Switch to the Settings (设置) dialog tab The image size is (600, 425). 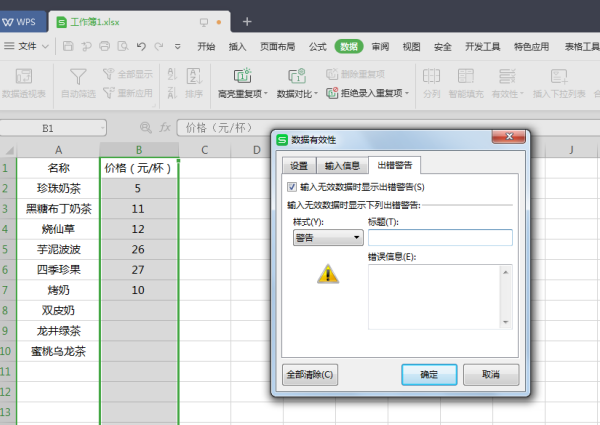299,166
